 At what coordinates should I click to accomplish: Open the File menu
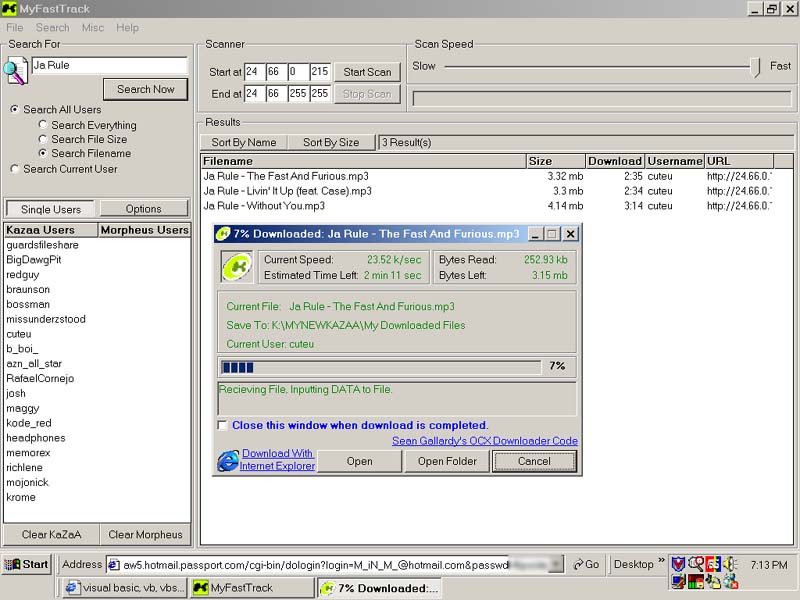coord(14,28)
